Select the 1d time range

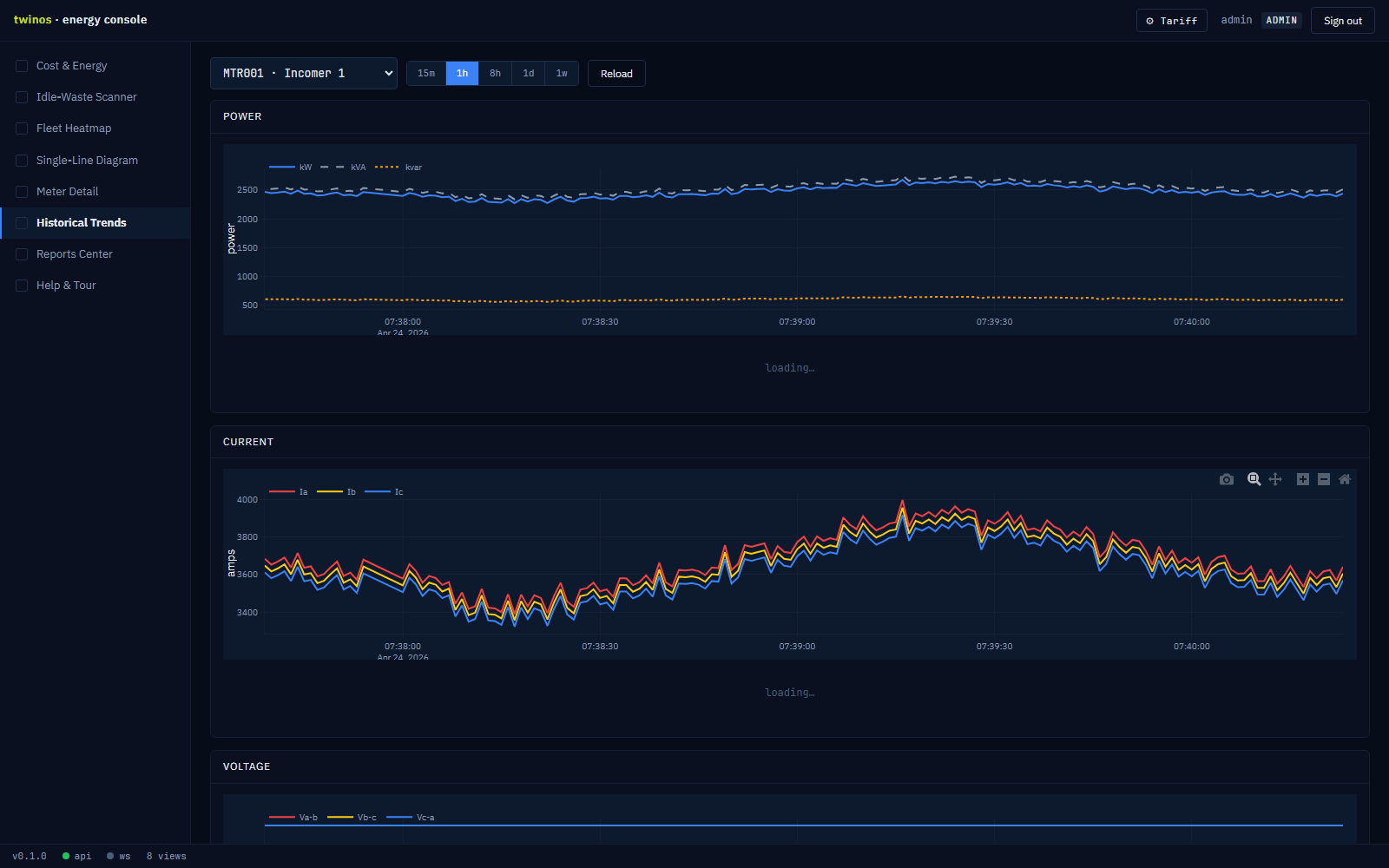point(529,74)
